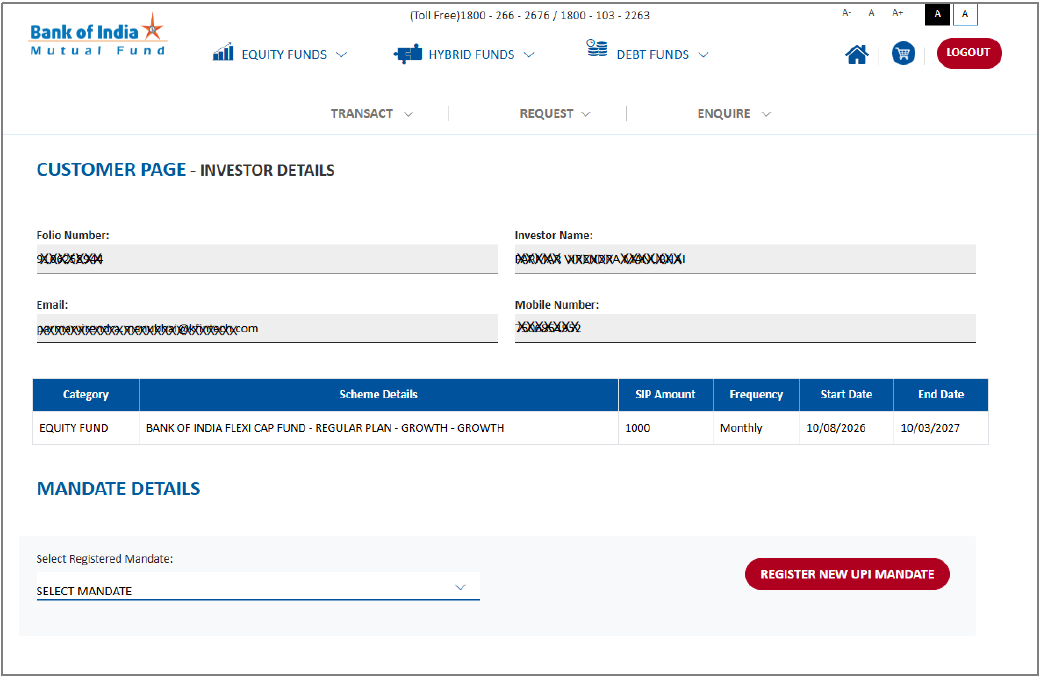The image size is (1041, 677).
Task: Click the Equity Funds bar chart icon
Action: pyautogui.click(x=223, y=52)
